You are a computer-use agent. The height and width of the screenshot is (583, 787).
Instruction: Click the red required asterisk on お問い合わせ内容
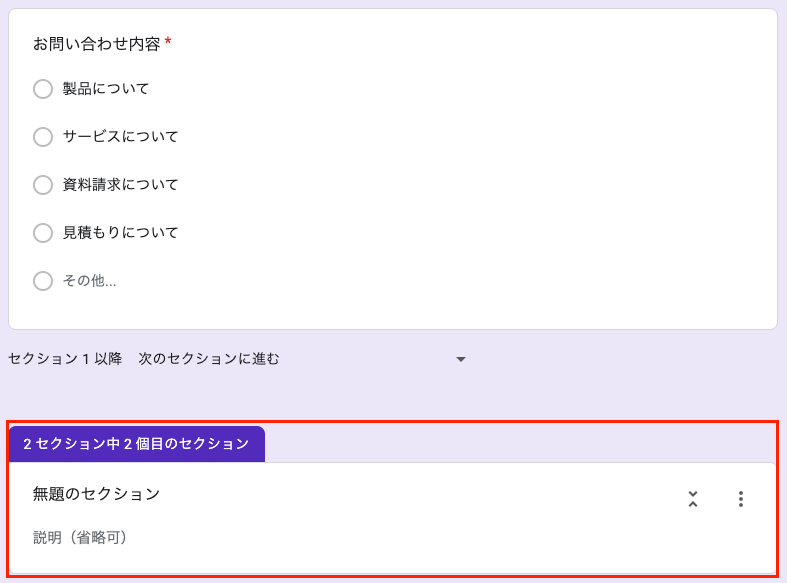(168, 43)
